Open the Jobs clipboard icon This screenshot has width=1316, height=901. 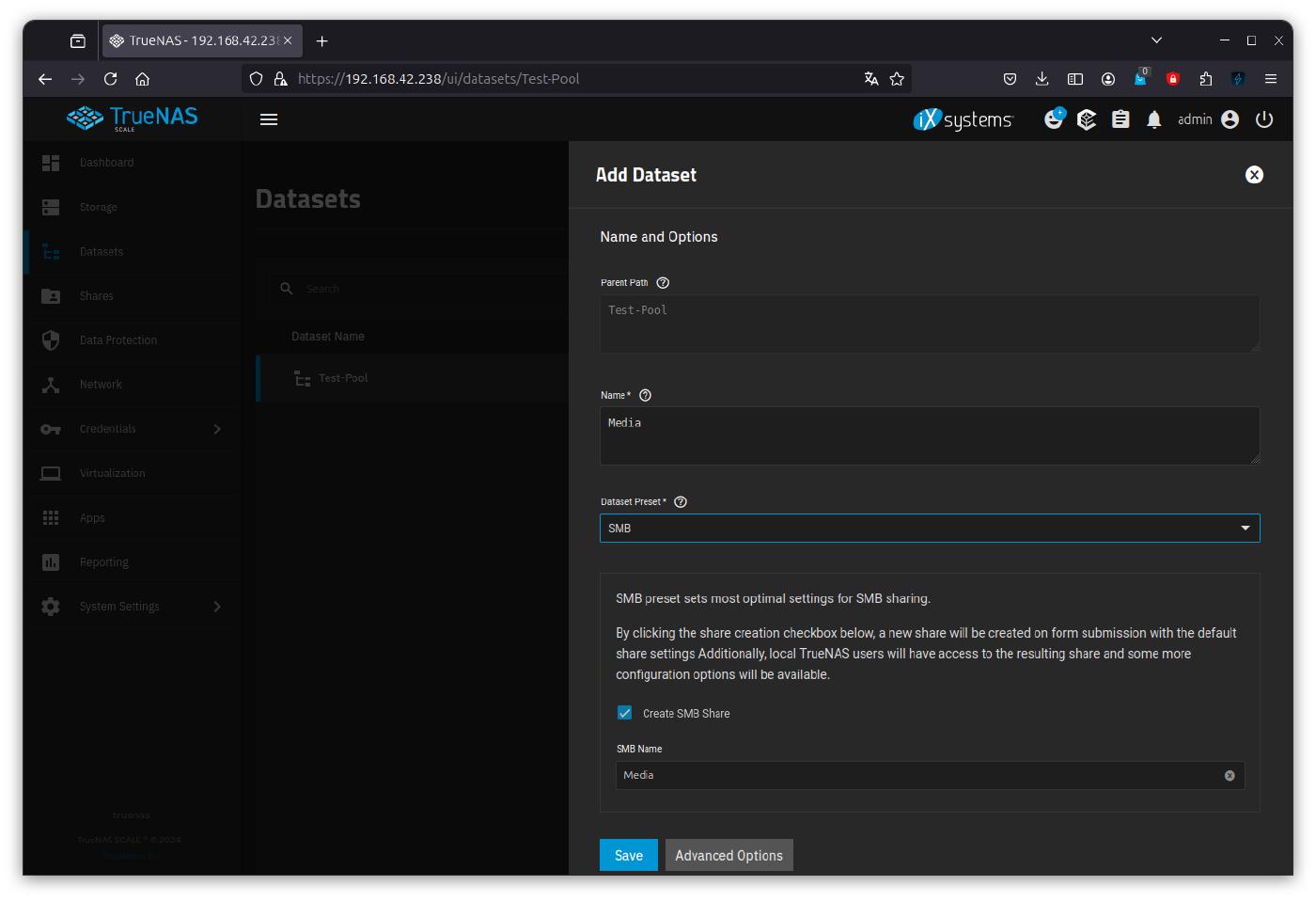[1120, 119]
